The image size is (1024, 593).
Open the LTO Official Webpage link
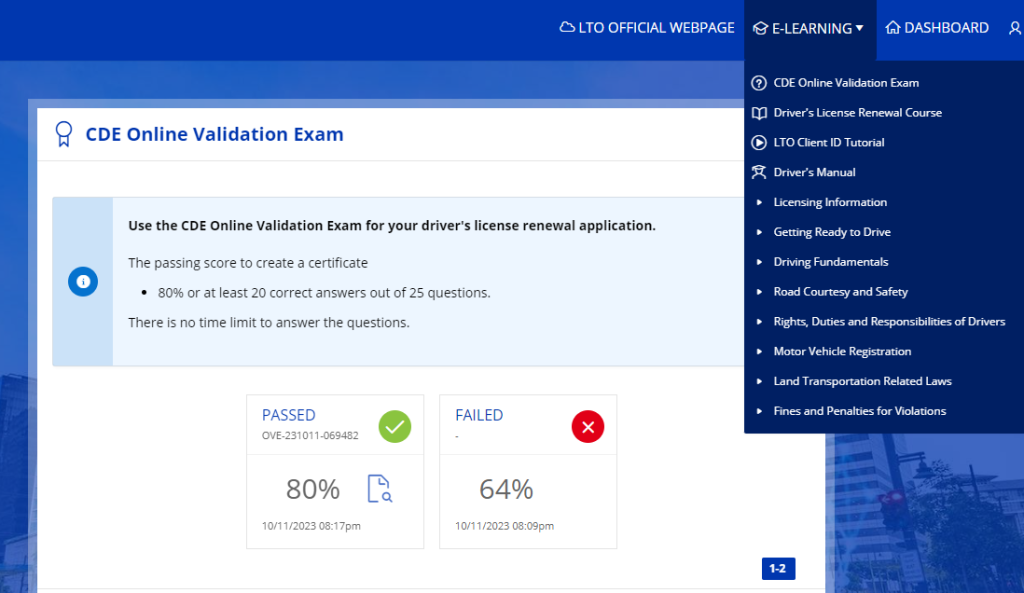click(647, 28)
